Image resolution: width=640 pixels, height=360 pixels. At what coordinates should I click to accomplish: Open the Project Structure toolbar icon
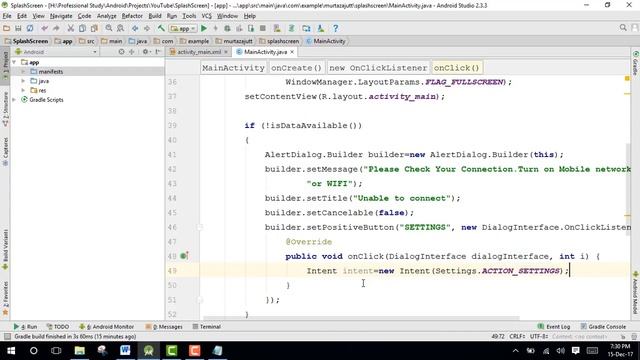point(306,28)
